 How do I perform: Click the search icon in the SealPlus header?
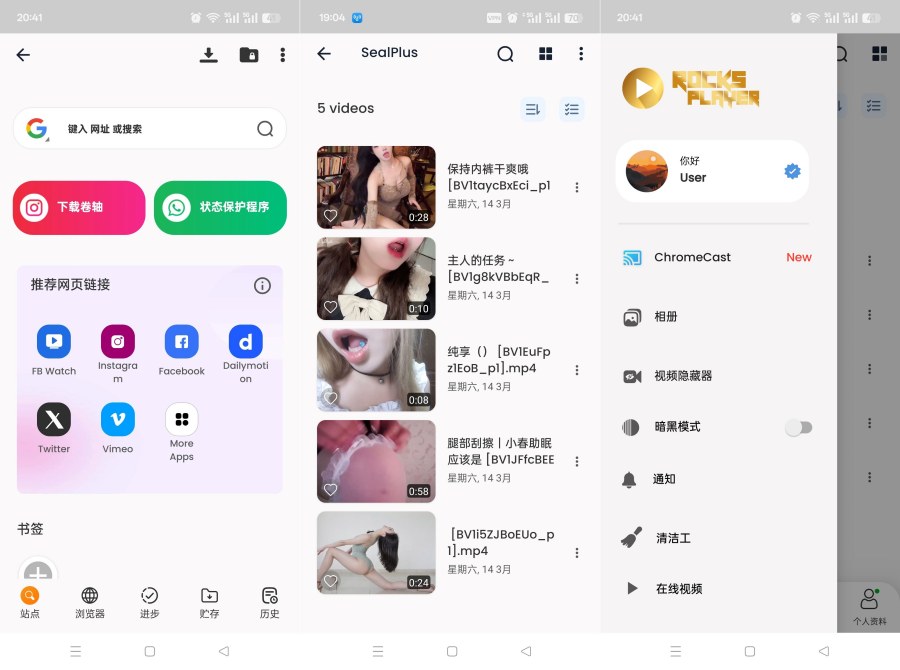coord(505,54)
